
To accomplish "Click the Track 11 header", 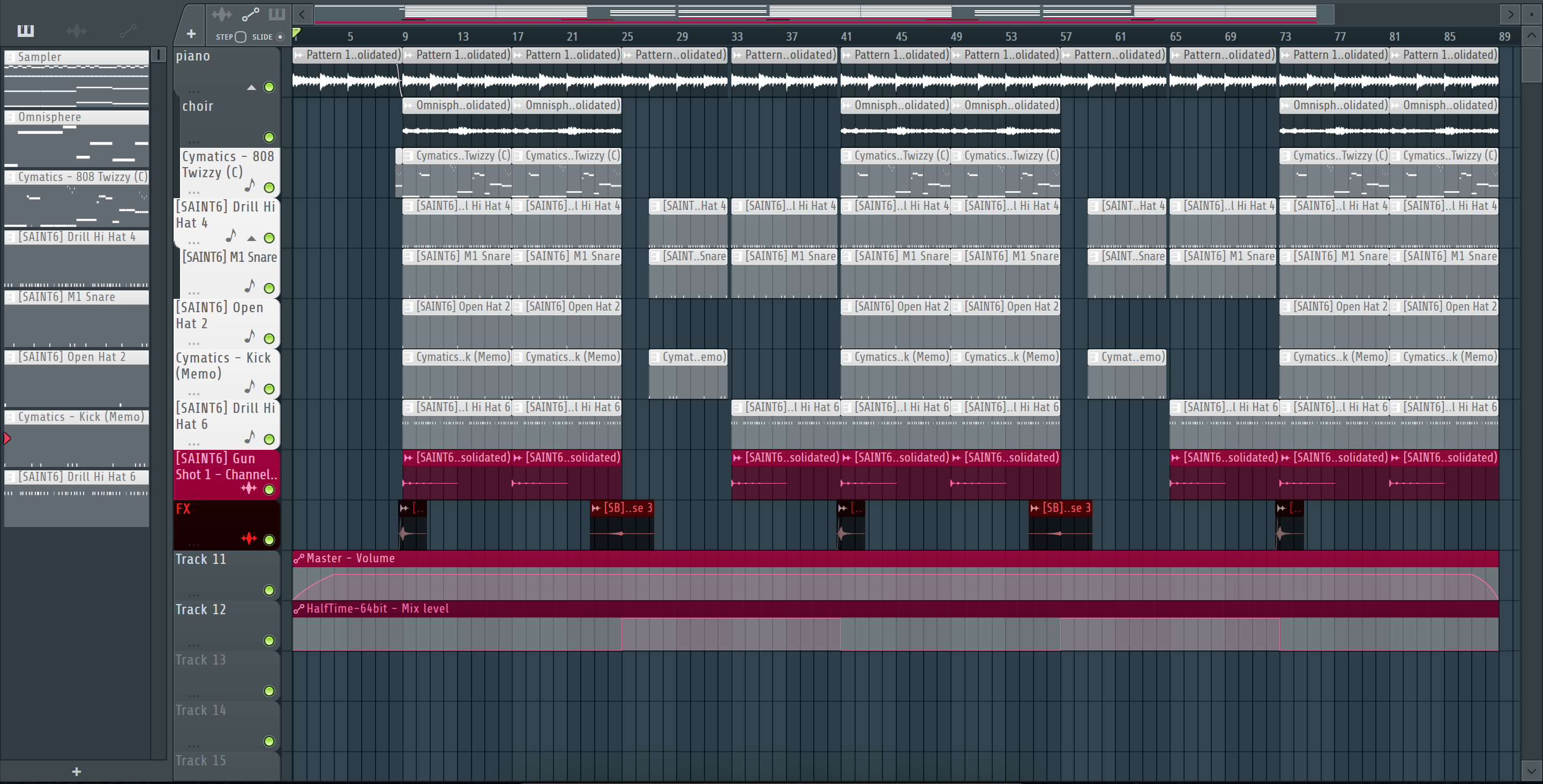I will (x=227, y=575).
